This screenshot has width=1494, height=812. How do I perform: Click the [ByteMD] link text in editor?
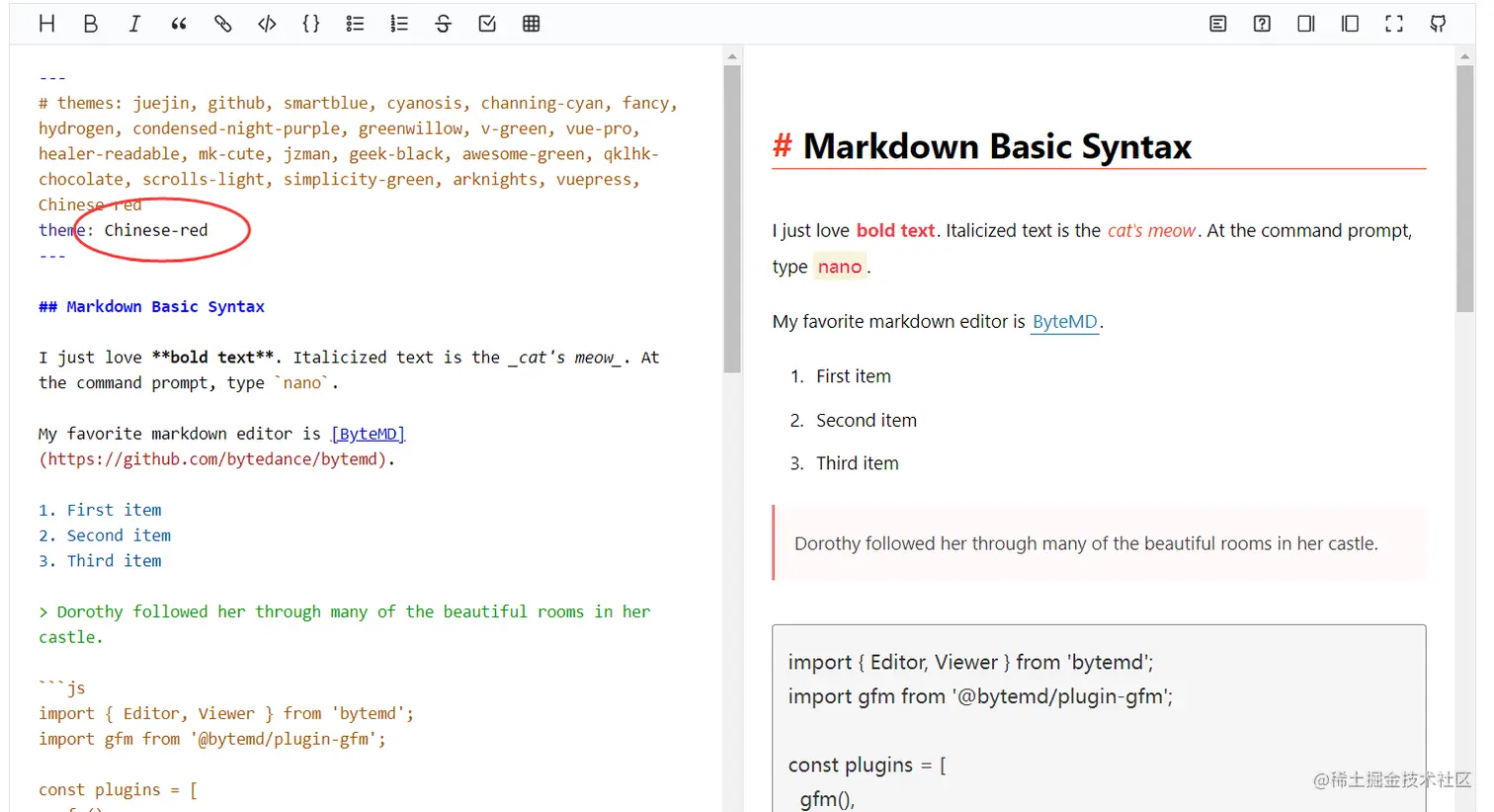coord(369,434)
